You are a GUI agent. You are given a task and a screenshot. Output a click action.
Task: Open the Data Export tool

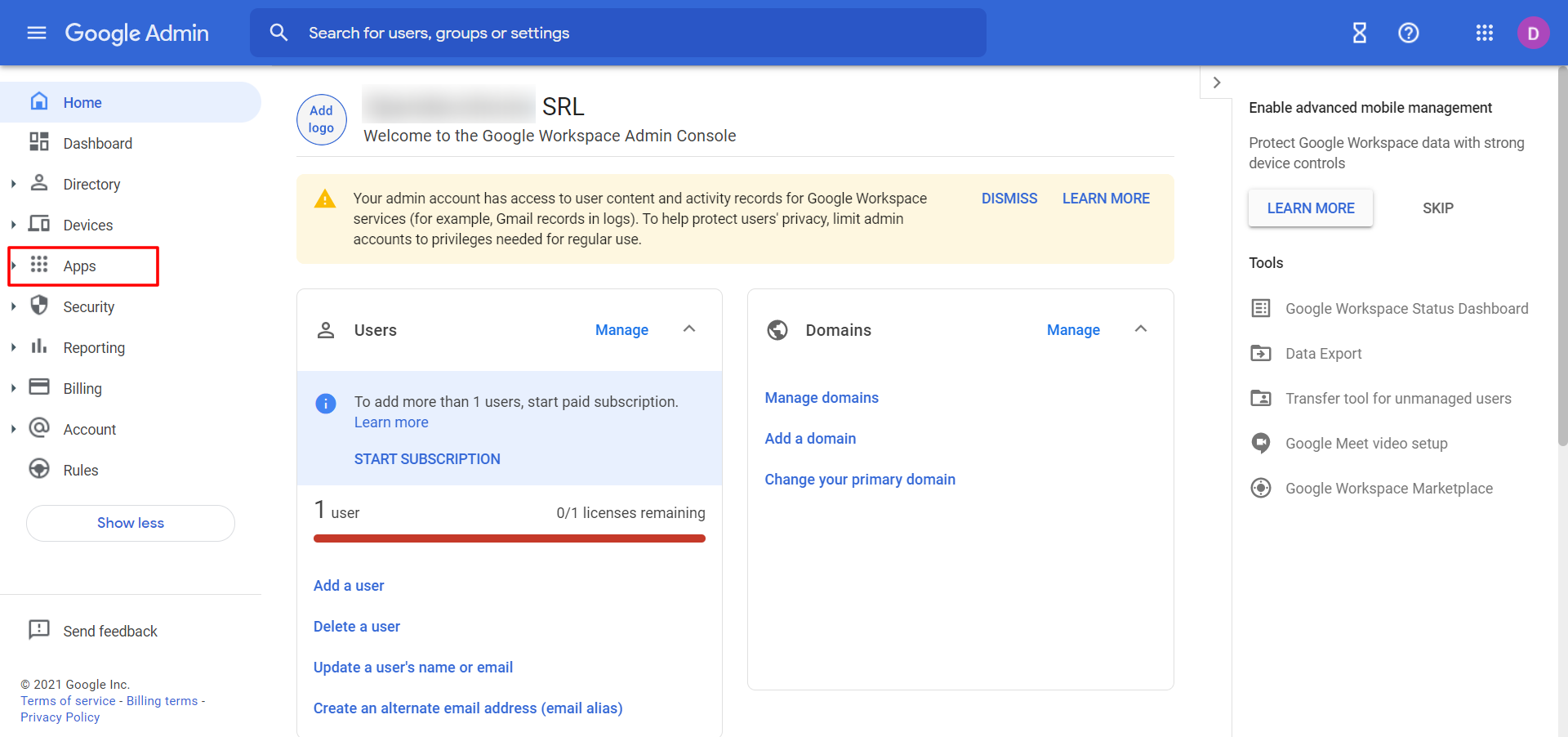(x=1322, y=353)
